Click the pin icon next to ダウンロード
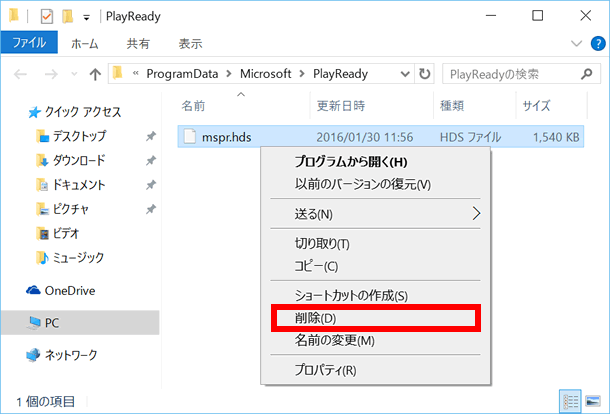610x414 pixels. [151, 160]
